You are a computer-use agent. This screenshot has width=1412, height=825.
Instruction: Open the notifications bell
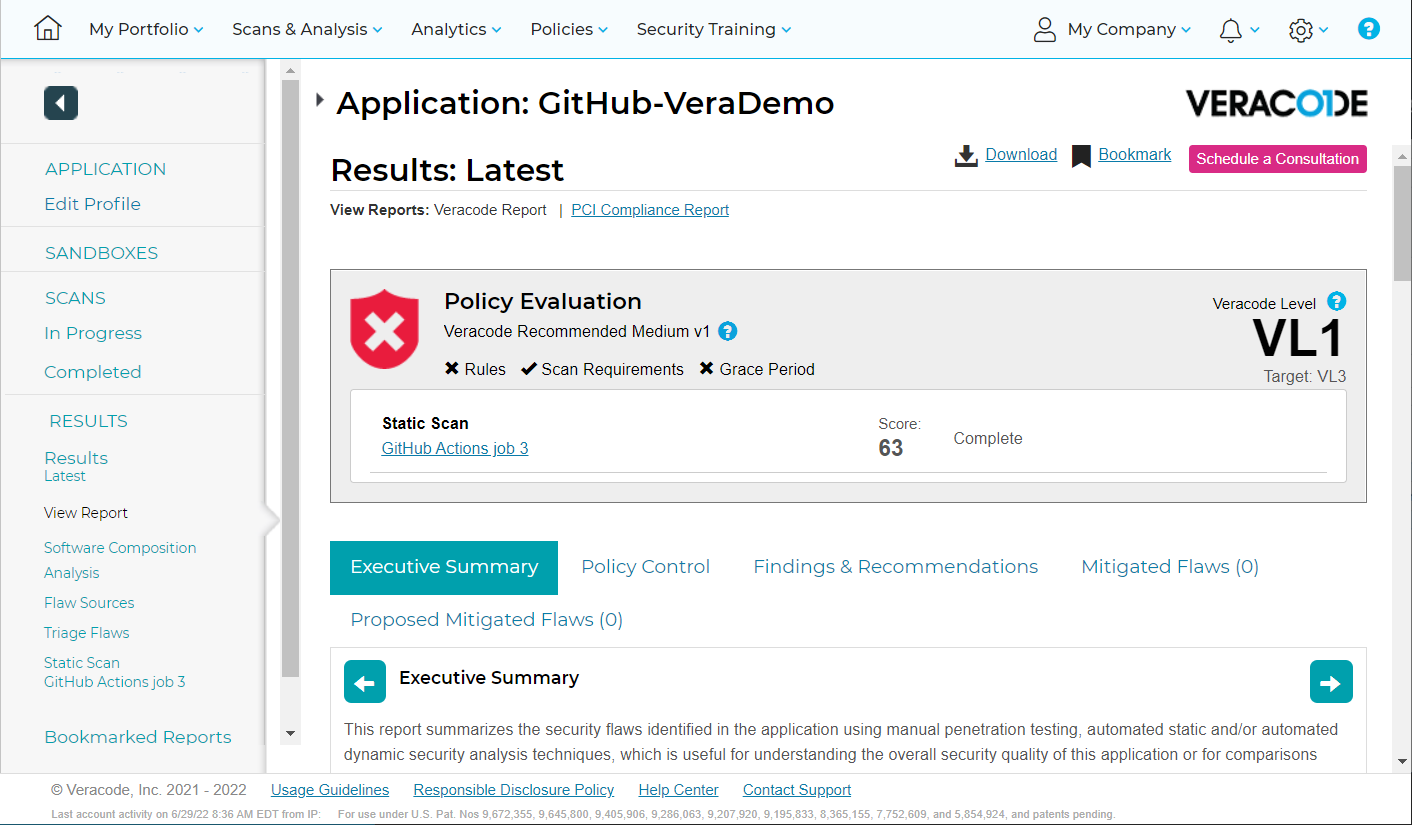tap(1230, 30)
